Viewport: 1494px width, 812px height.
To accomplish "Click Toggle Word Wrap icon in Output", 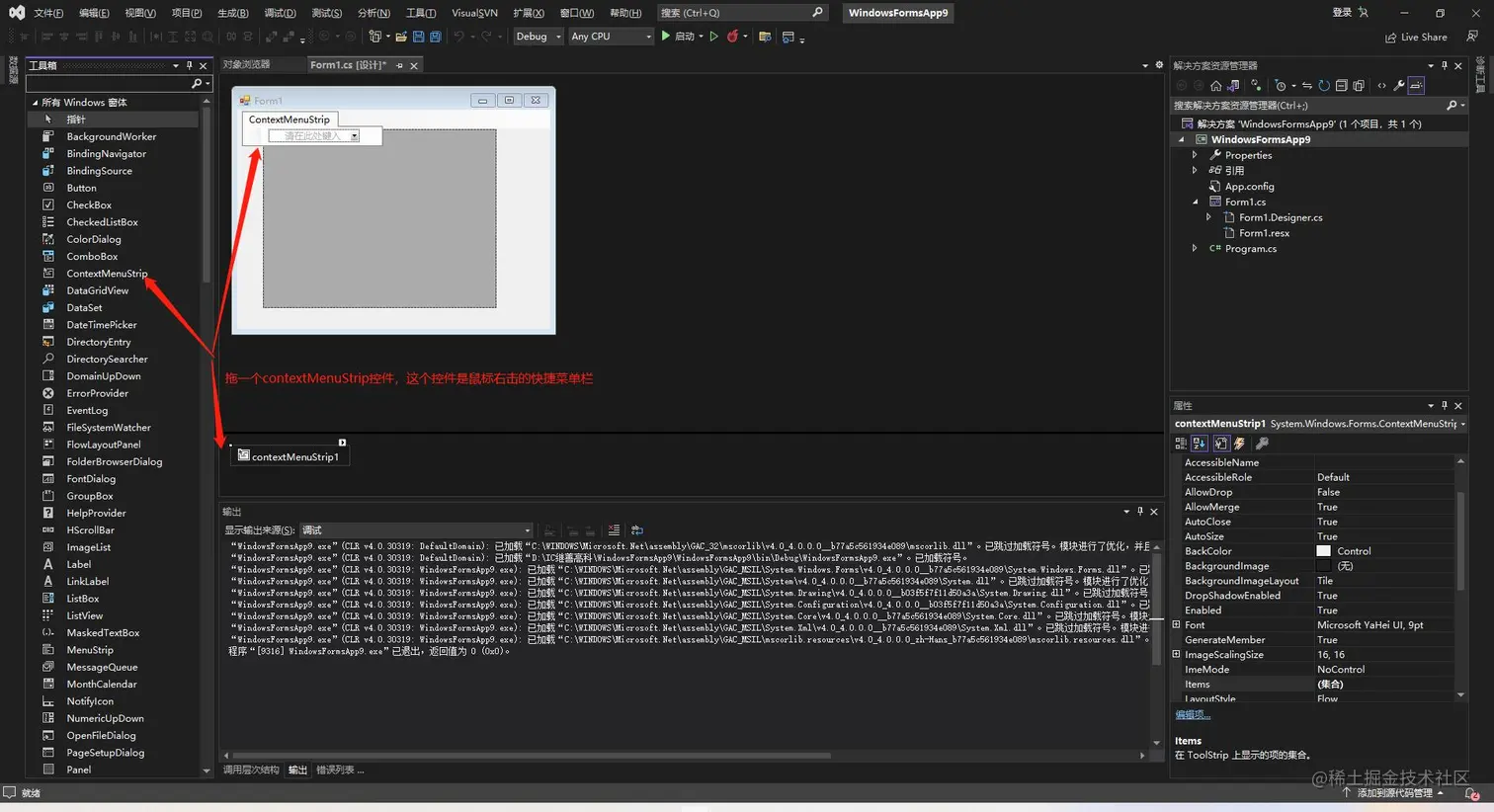I will coord(637,530).
